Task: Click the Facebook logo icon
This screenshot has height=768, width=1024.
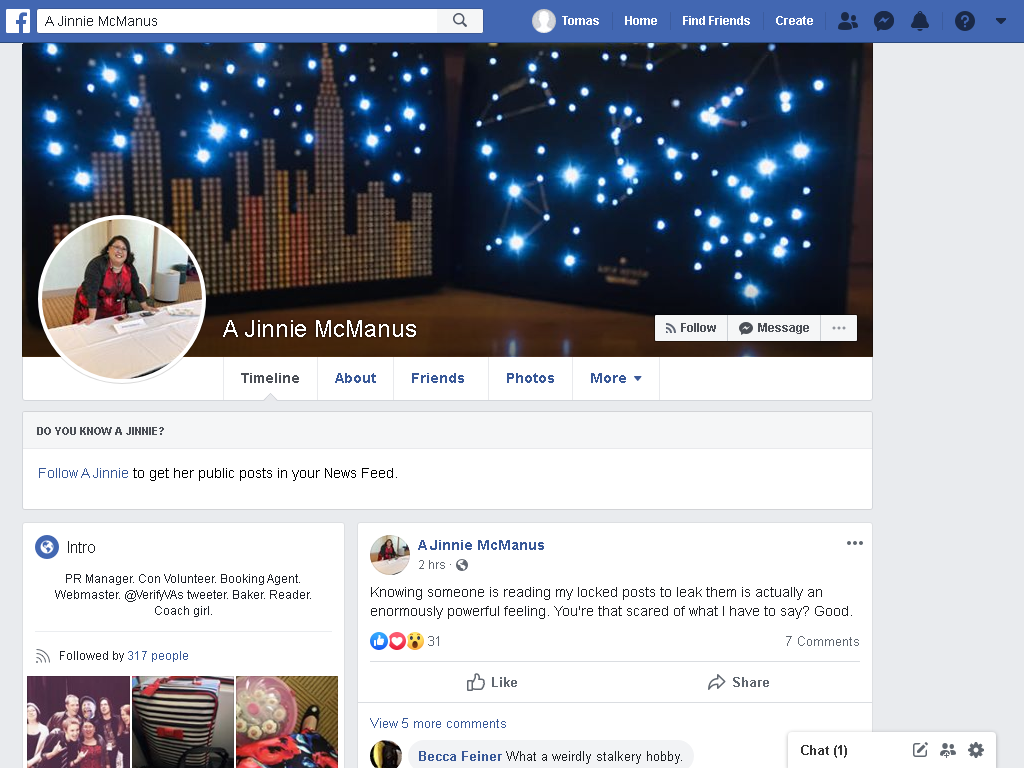Action: pyautogui.click(x=18, y=21)
